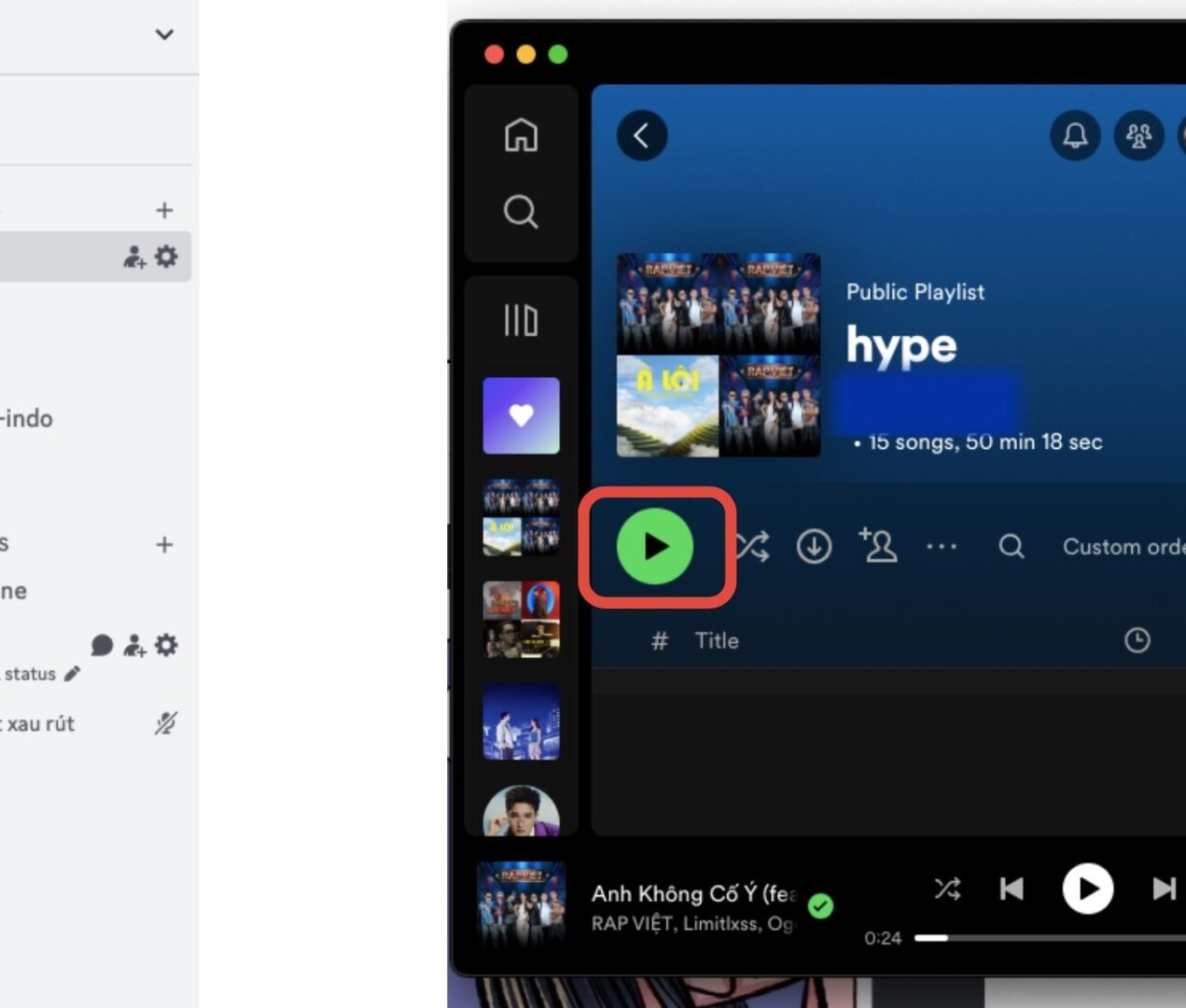
Task: Open Liked Songs from the sidebar thumbnail
Action: [x=520, y=413]
